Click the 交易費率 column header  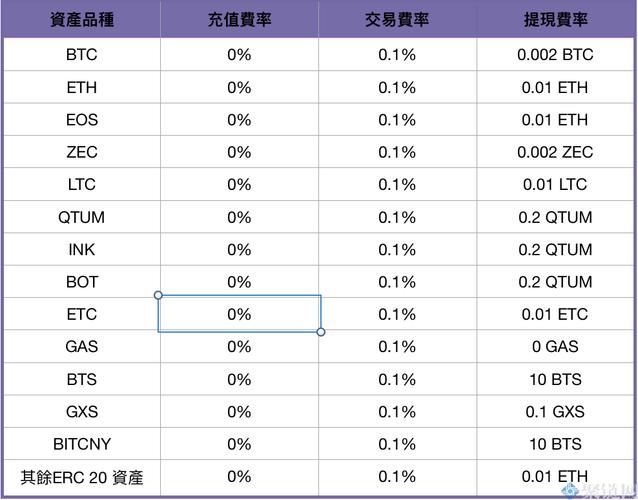[x=397, y=19]
